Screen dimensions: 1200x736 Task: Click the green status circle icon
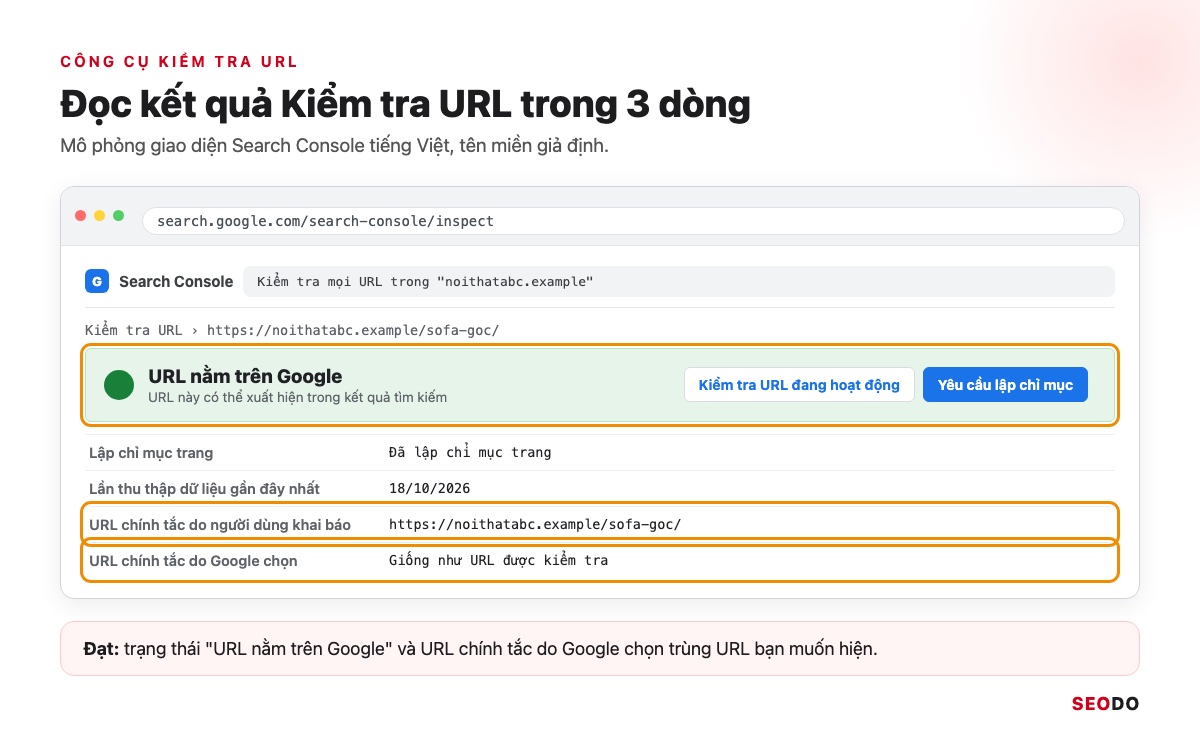point(120,385)
